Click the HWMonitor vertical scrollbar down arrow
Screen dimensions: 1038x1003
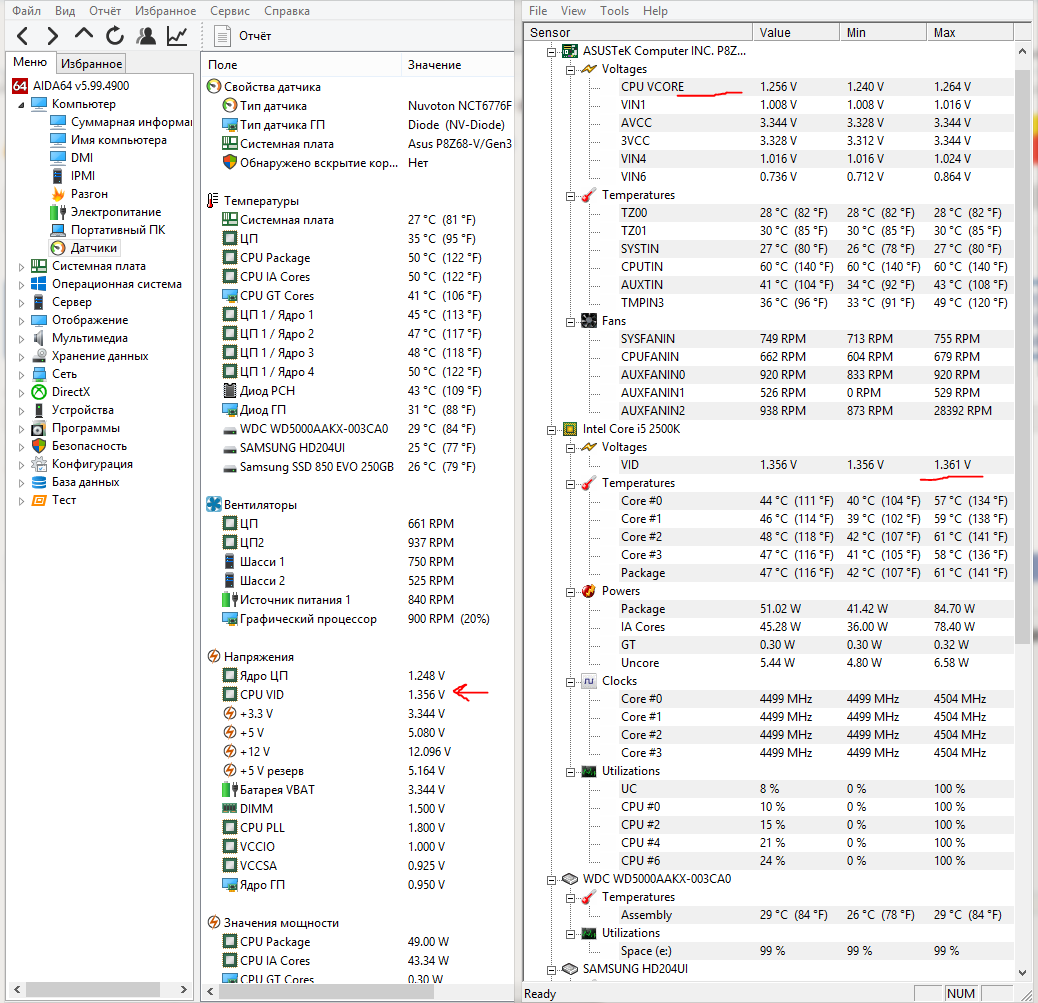tap(1023, 973)
